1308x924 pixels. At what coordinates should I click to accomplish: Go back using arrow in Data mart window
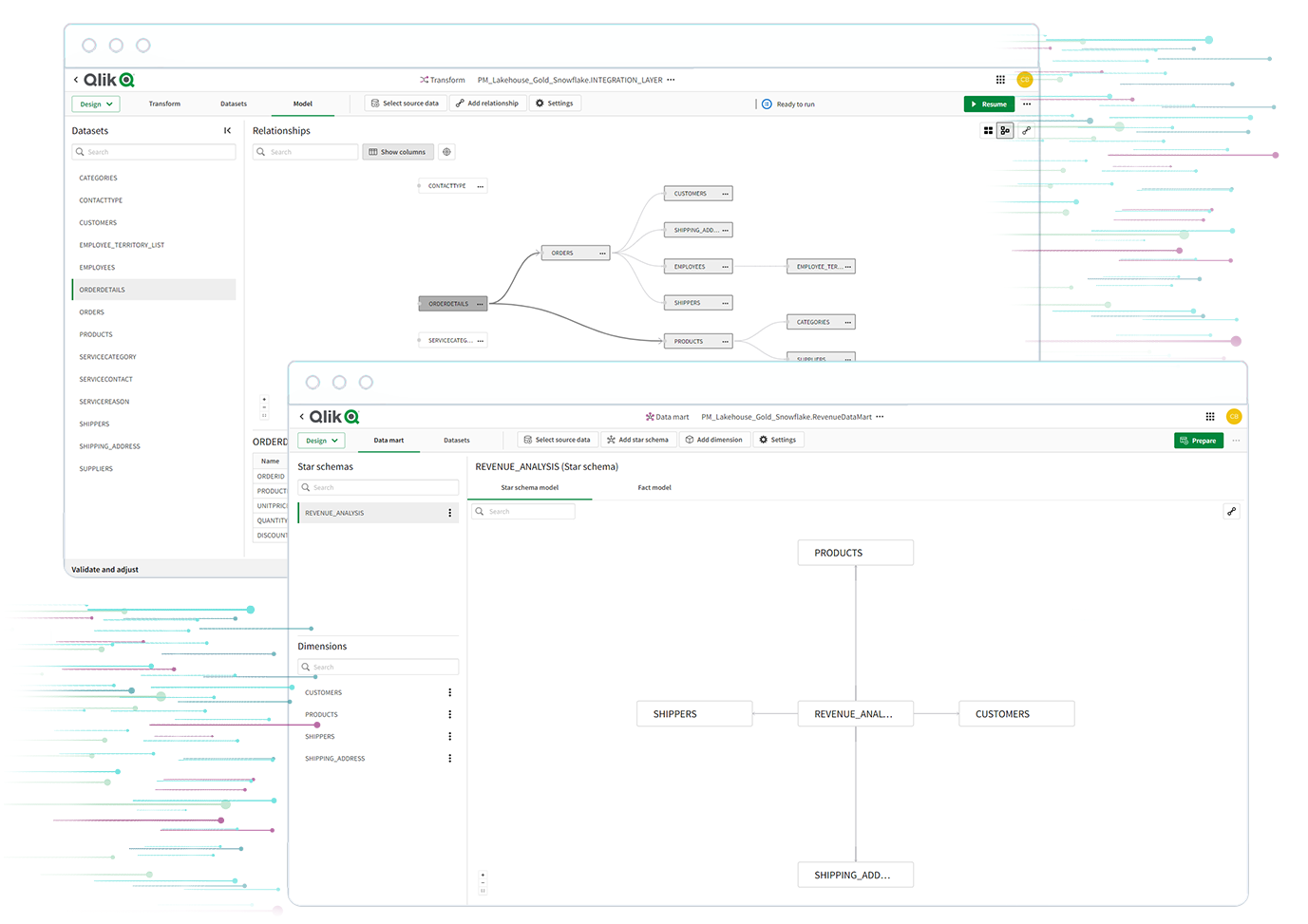pos(302,417)
